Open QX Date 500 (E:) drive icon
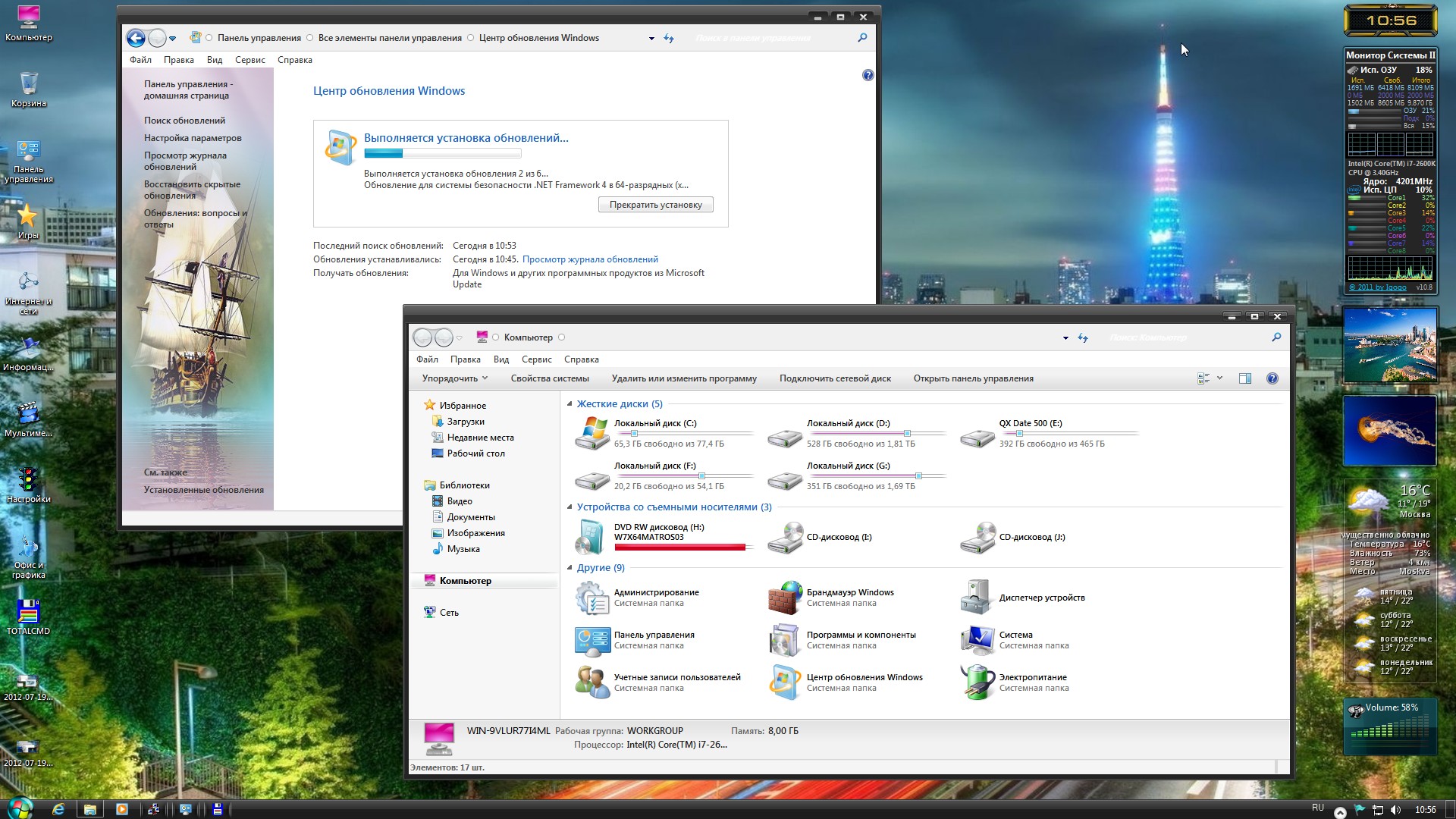 [977, 437]
